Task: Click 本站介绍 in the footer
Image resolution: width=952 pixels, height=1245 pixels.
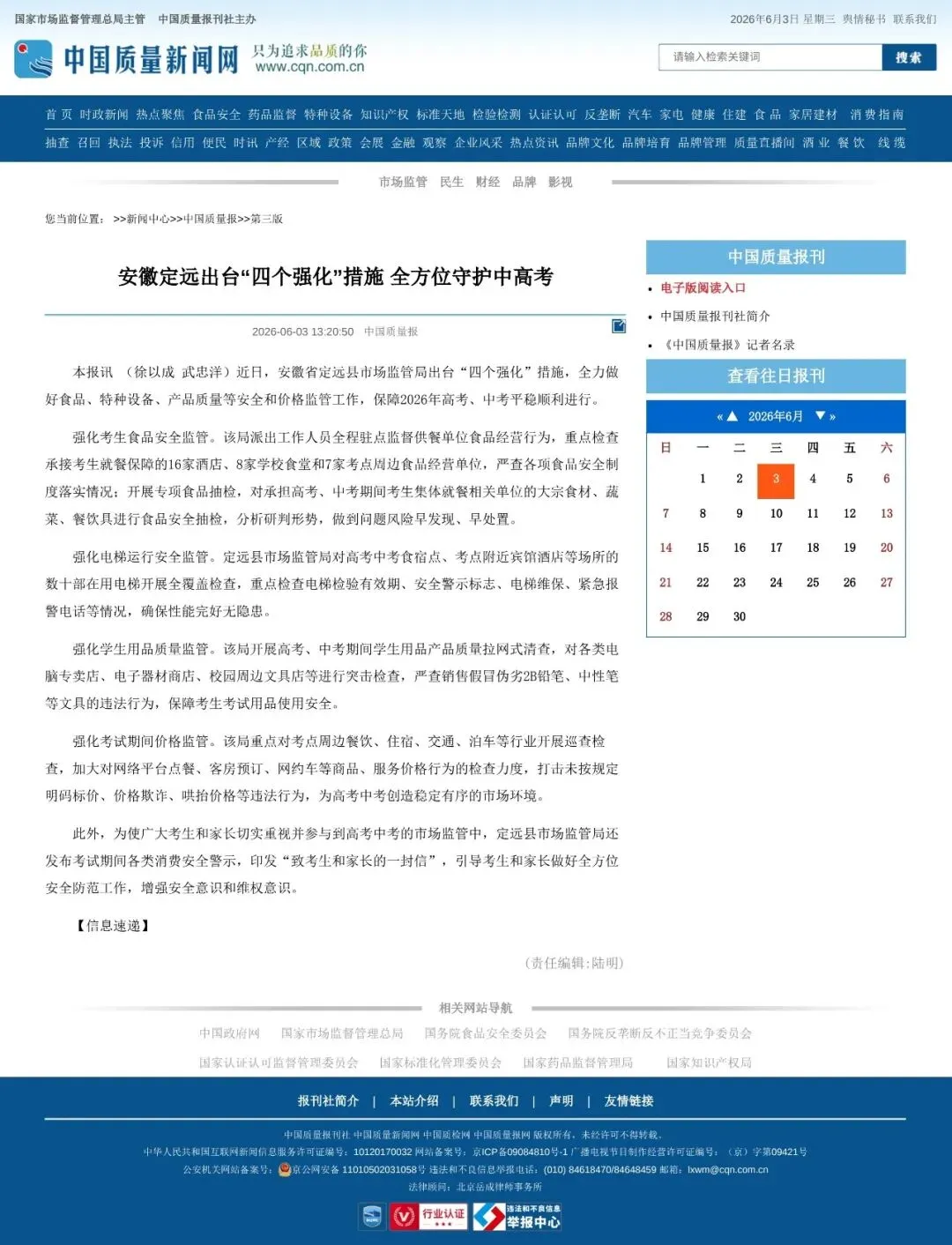Action: (x=414, y=1100)
